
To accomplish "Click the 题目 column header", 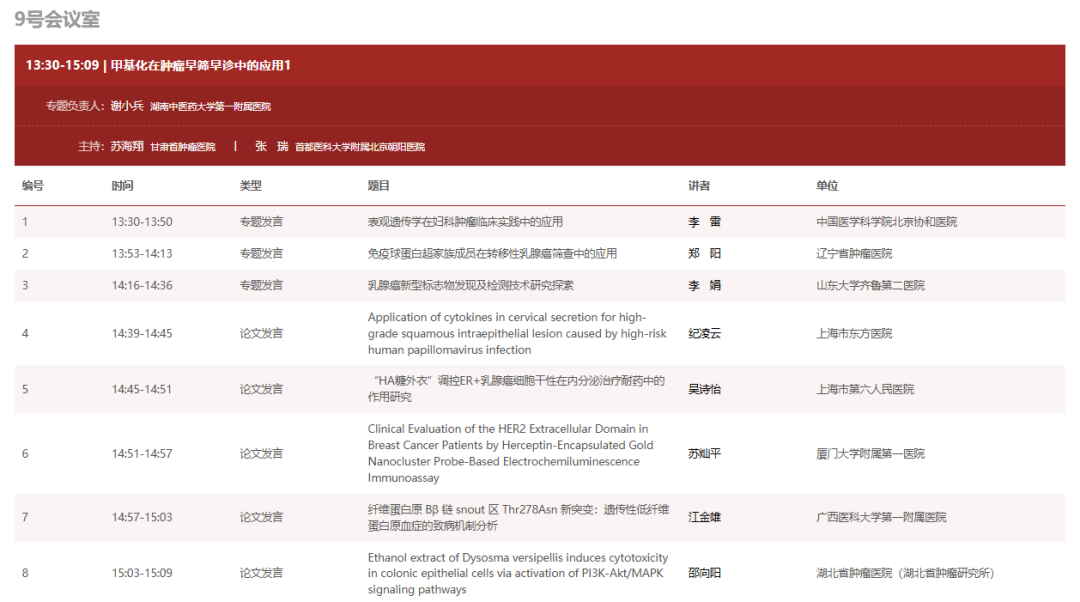I will [x=379, y=186].
